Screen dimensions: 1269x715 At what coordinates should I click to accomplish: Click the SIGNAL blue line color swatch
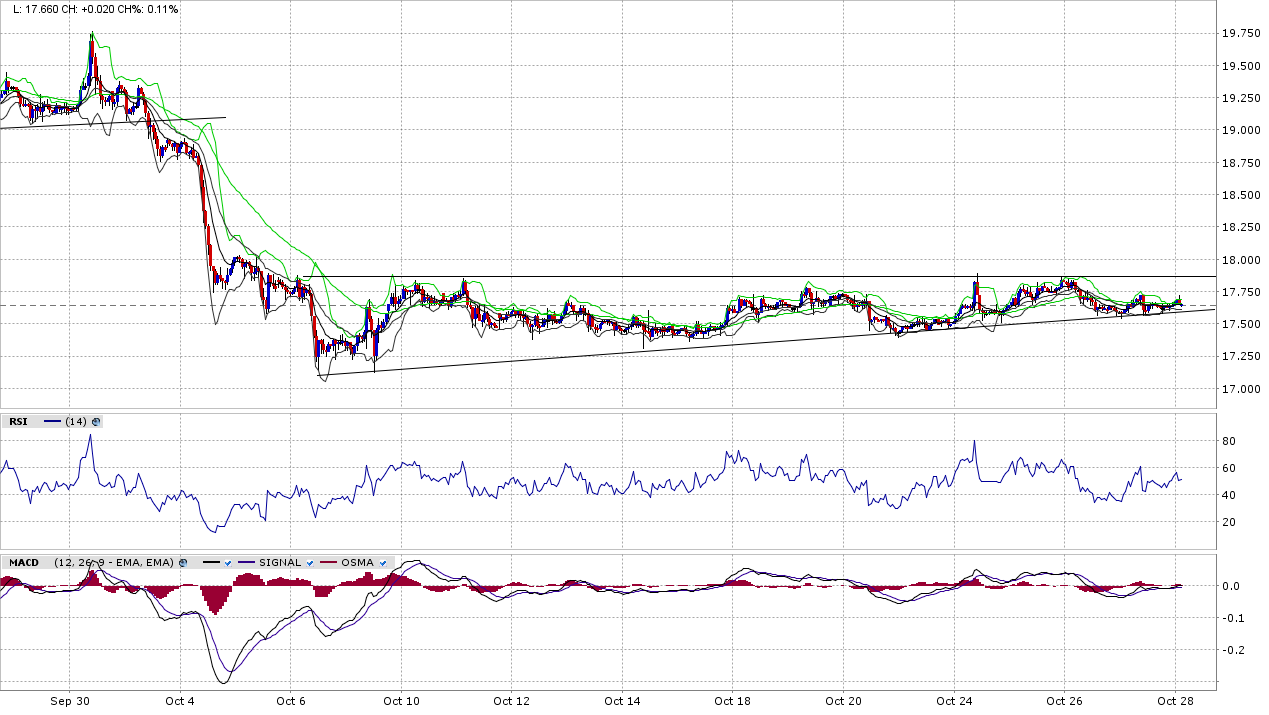click(247, 563)
